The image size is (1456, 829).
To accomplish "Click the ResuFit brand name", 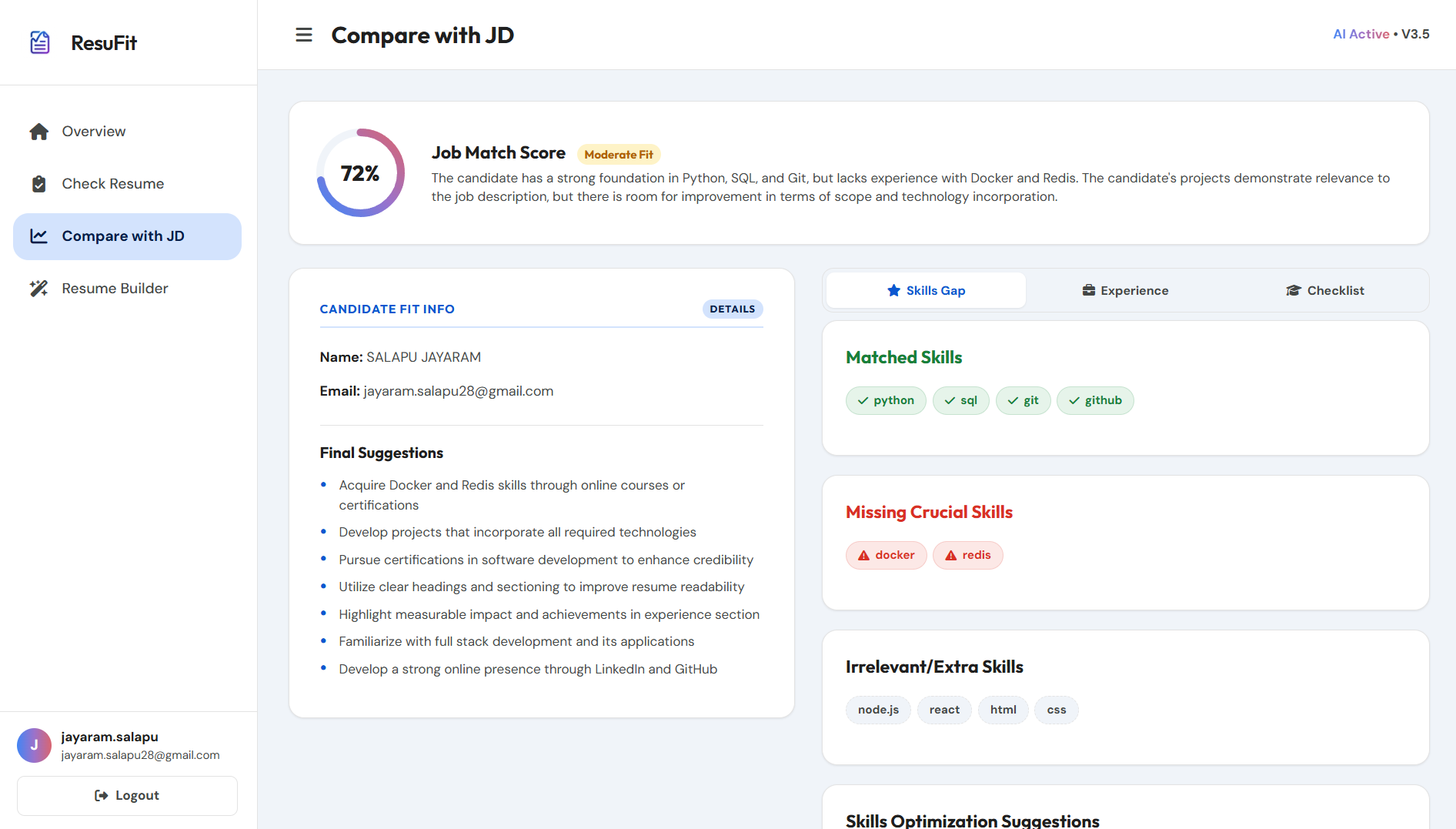I will (104, 43).
